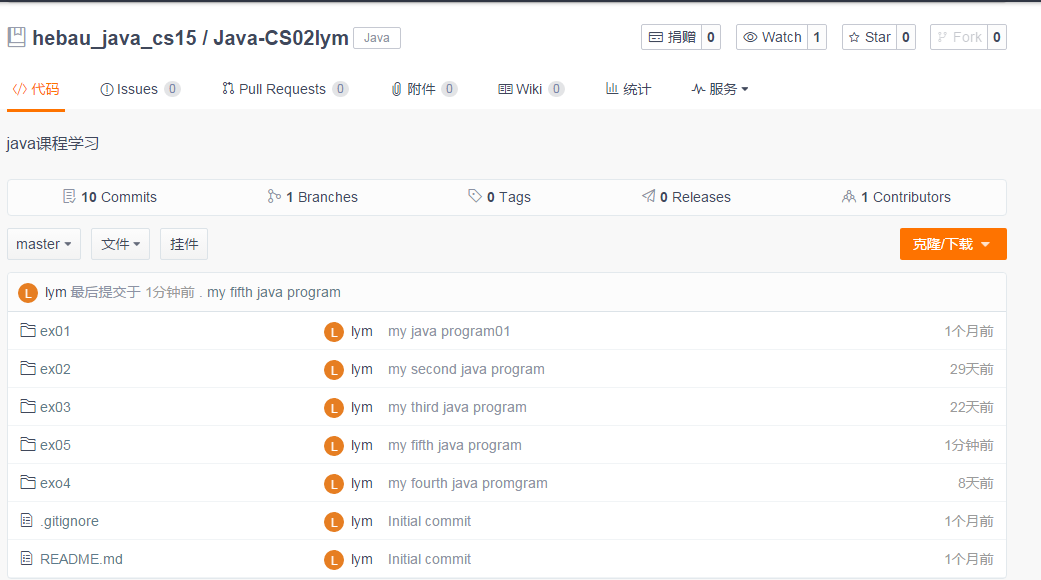
Task: Click lym avatar in ex01 row
Action: coord(333,332)
